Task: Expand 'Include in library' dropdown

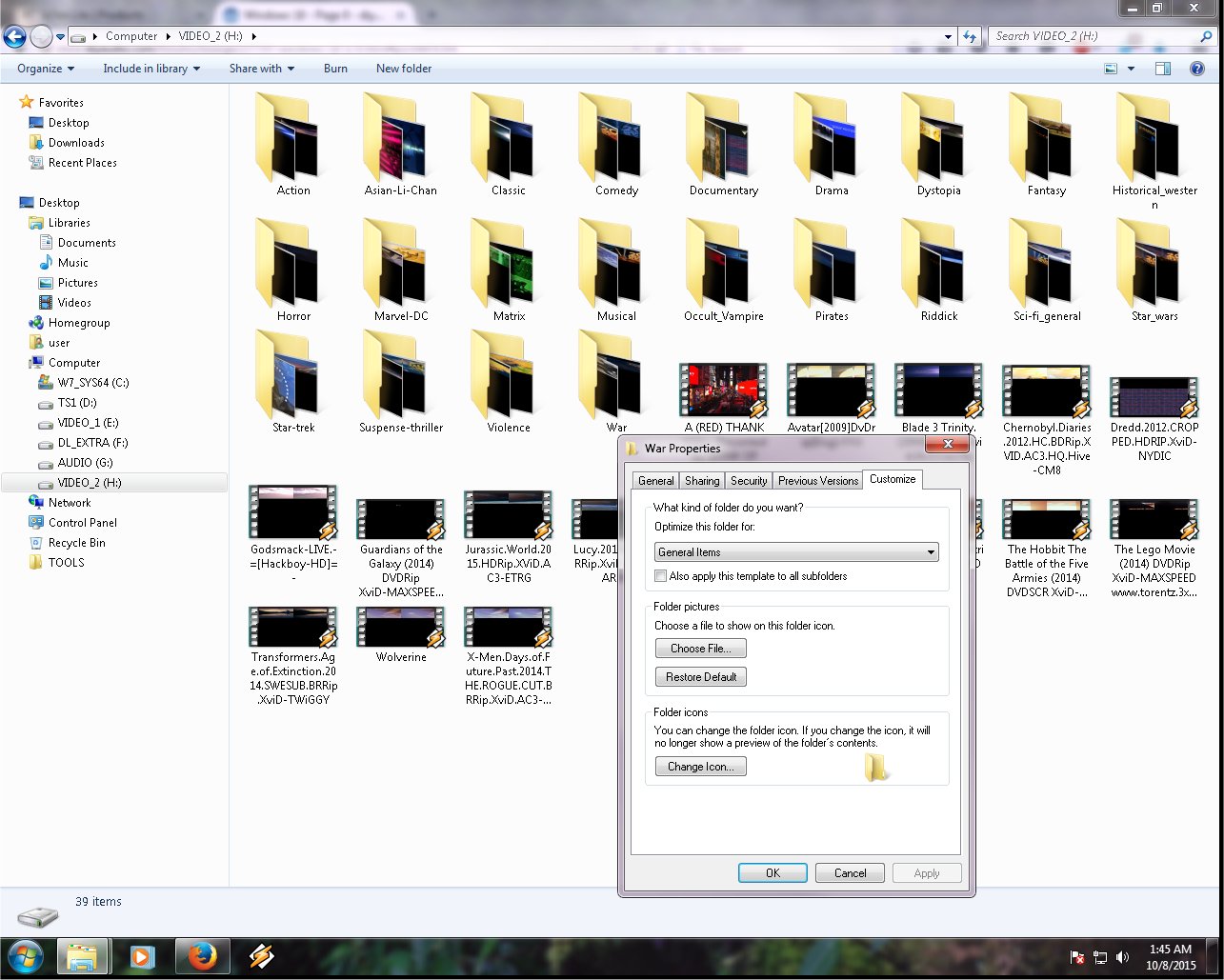Action: pyautogui.click(x=151, y=69)
